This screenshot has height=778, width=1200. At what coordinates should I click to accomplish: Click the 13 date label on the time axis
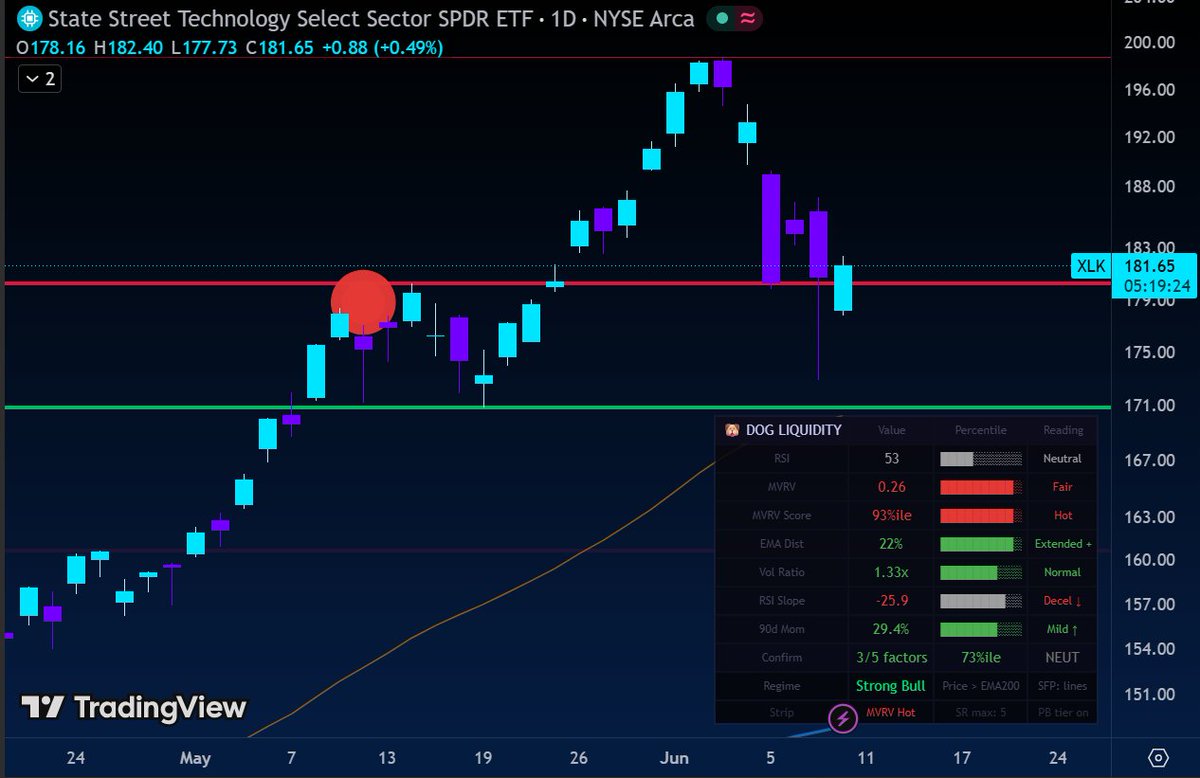coord(387,758)
